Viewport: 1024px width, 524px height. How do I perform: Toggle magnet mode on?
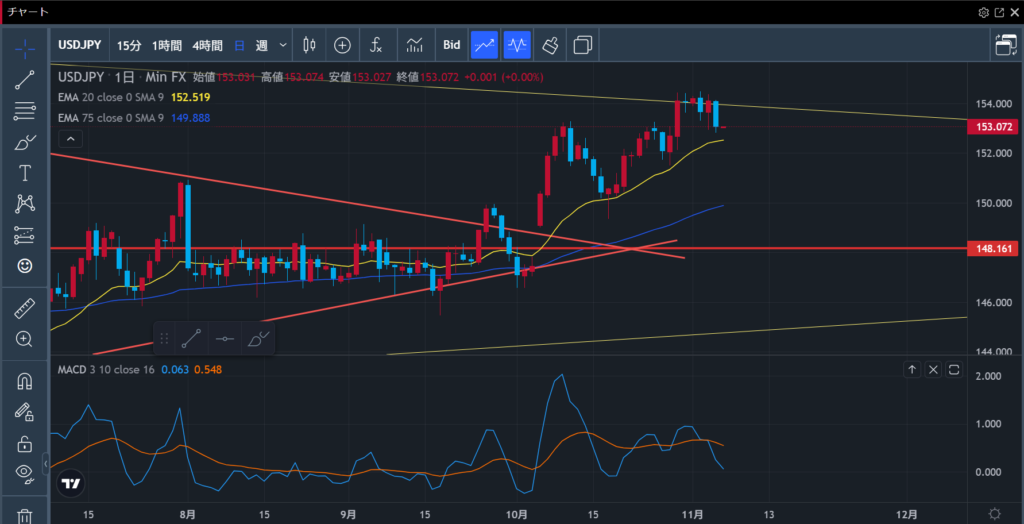coord(25,382)
